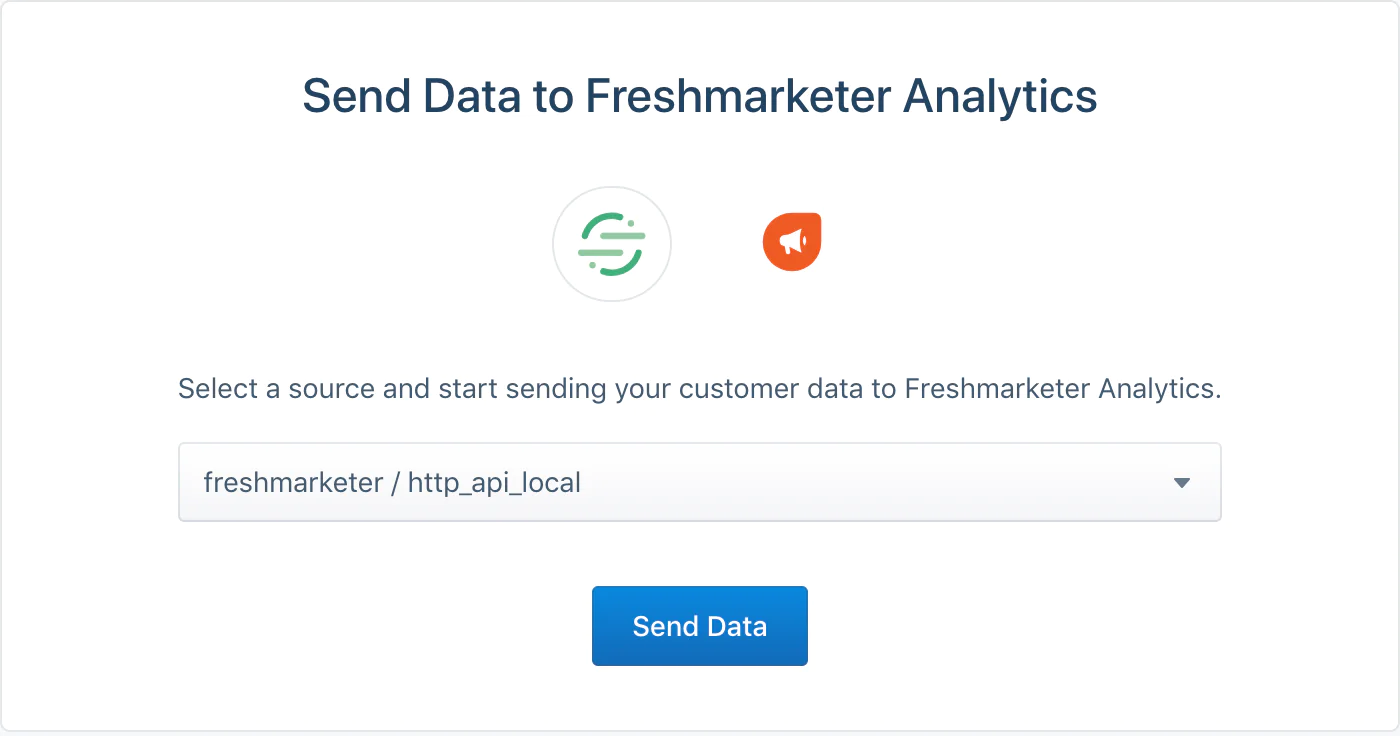Click the orange Freshmarketer megaphone icon
This screenshot has height=736, width=1400.
tap(792, 242)
